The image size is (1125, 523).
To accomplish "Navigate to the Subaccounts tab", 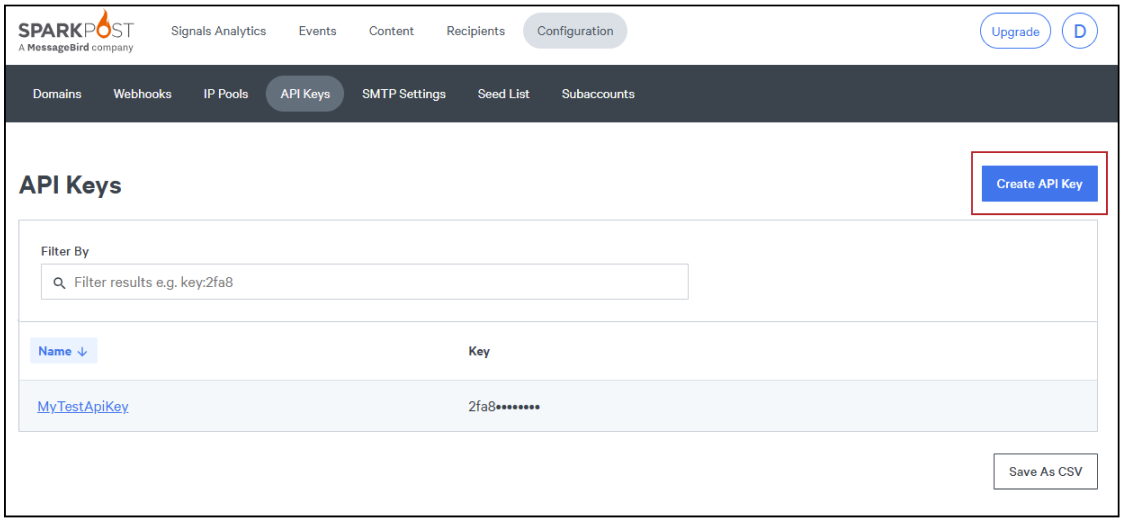I will click(598, 94).
